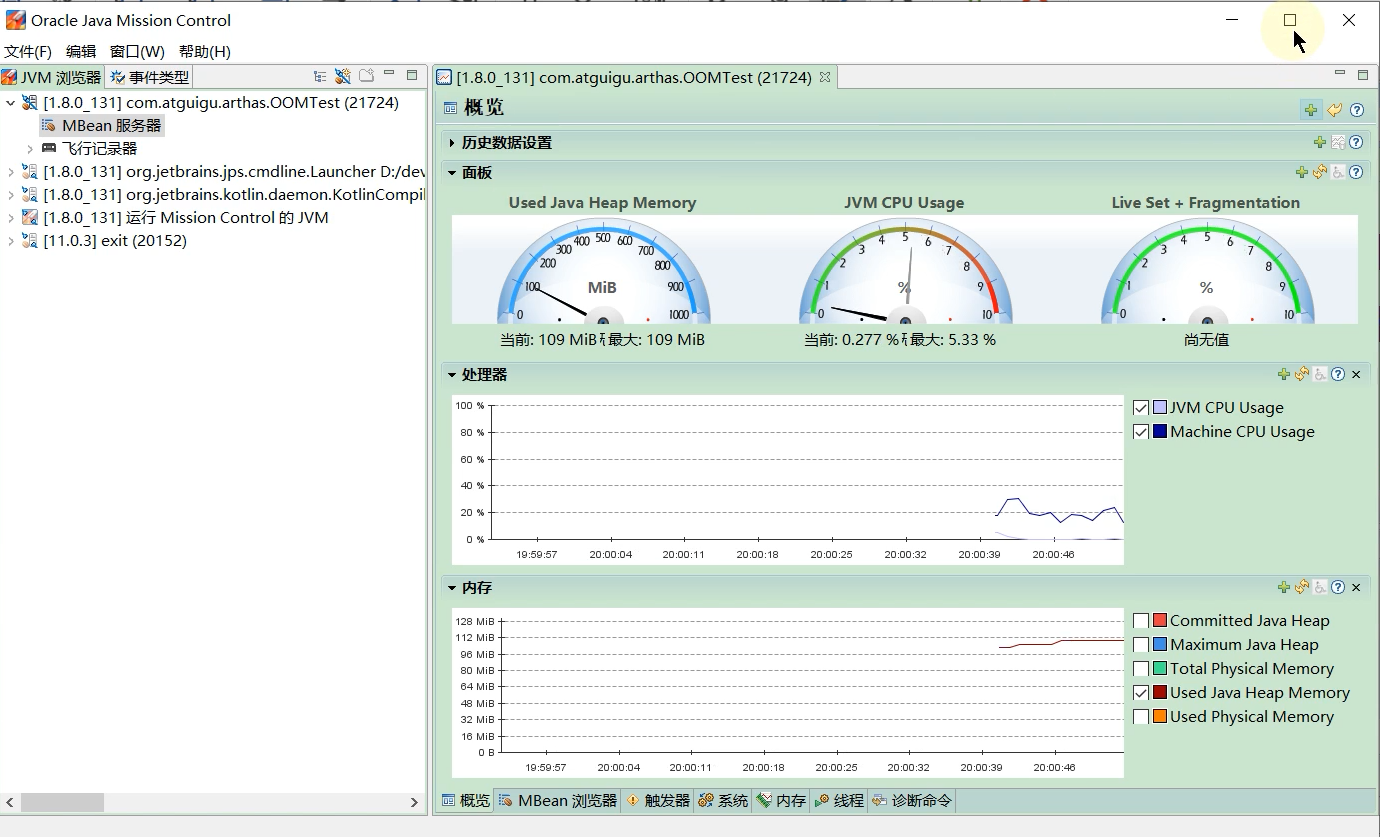
Task: Click refresh arrows icon in 处理器 section
Action: click(1302, 374)
